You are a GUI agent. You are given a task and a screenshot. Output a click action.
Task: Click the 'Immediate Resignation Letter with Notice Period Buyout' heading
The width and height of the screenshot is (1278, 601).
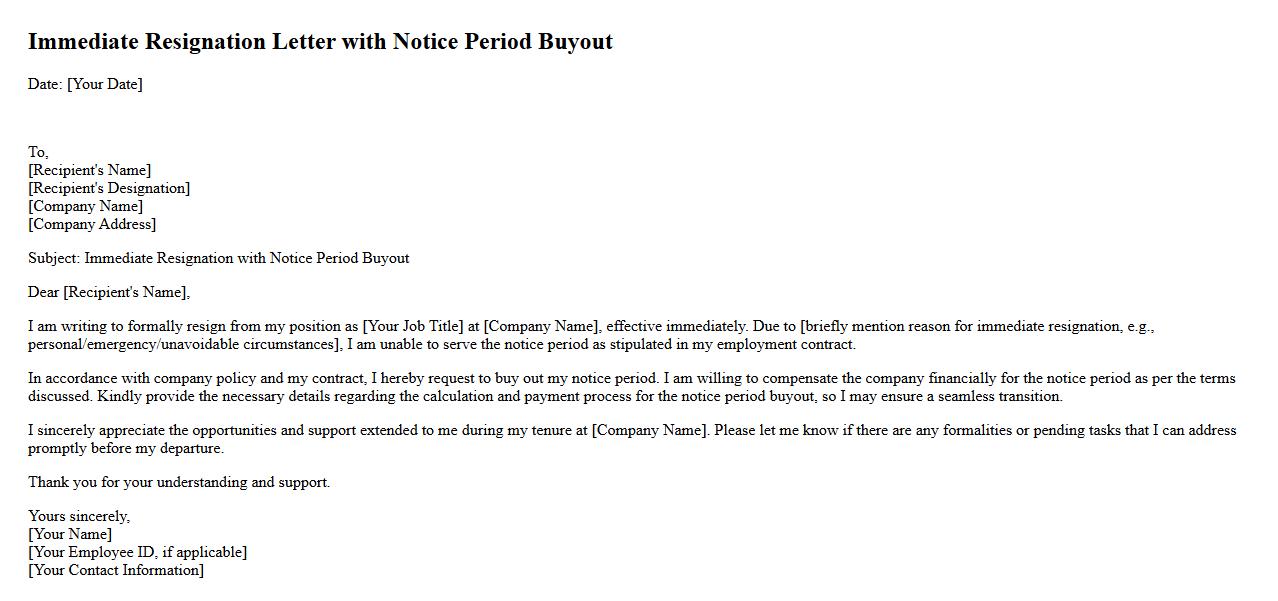320,42
